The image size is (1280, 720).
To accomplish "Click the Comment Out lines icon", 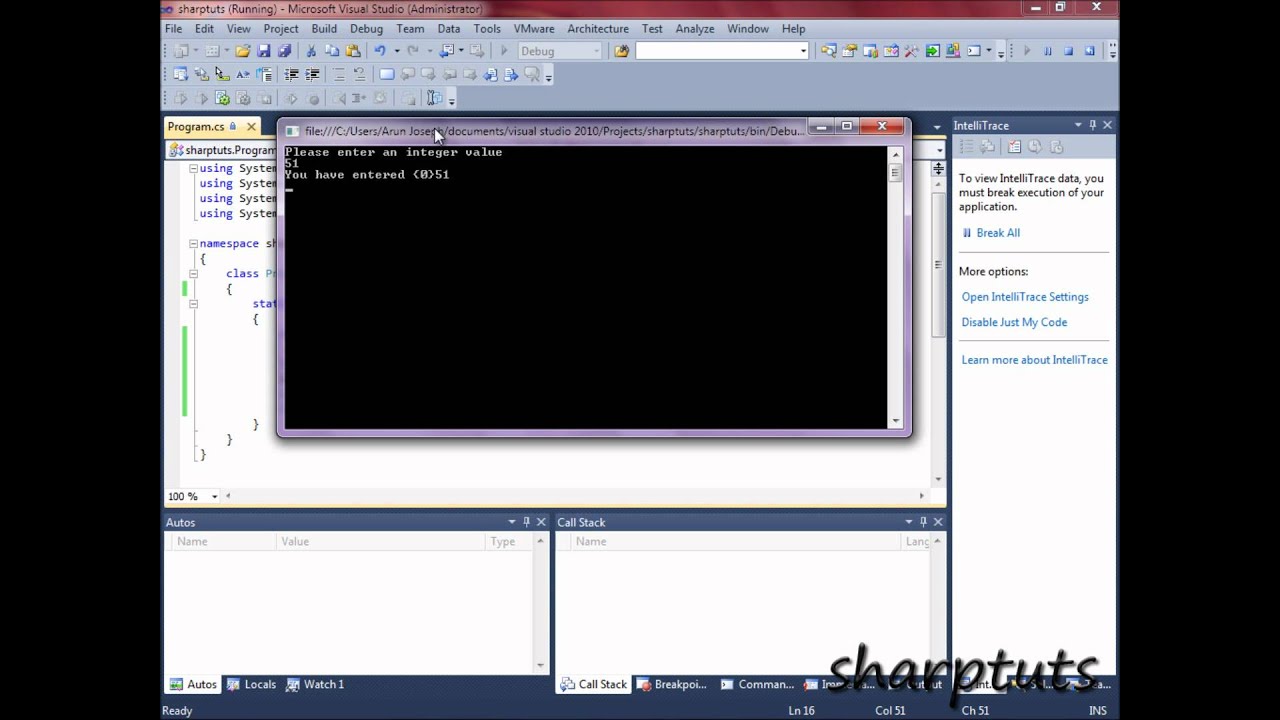I will [338, 75].
